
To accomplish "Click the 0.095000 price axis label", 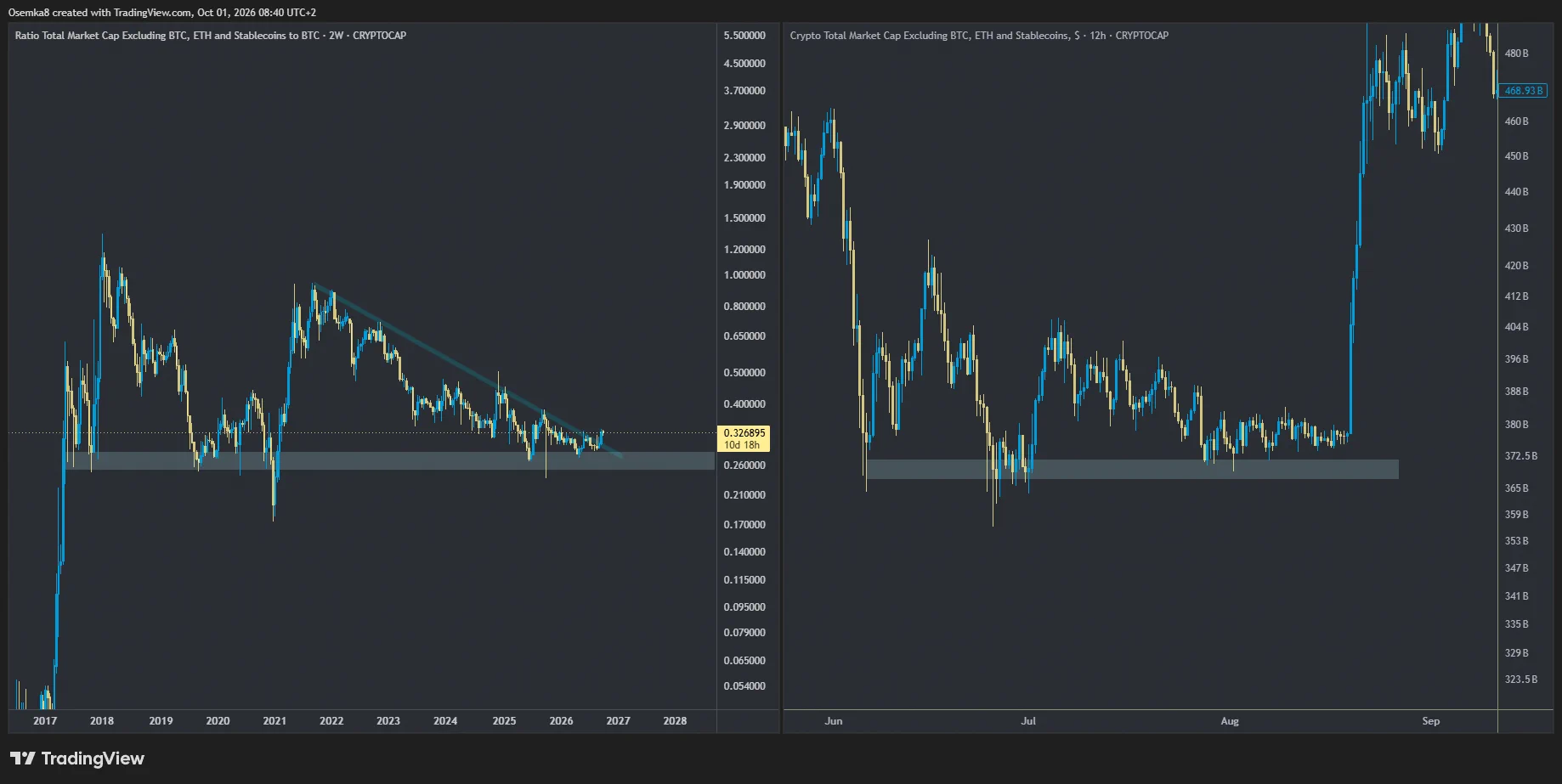I will 744,607.
